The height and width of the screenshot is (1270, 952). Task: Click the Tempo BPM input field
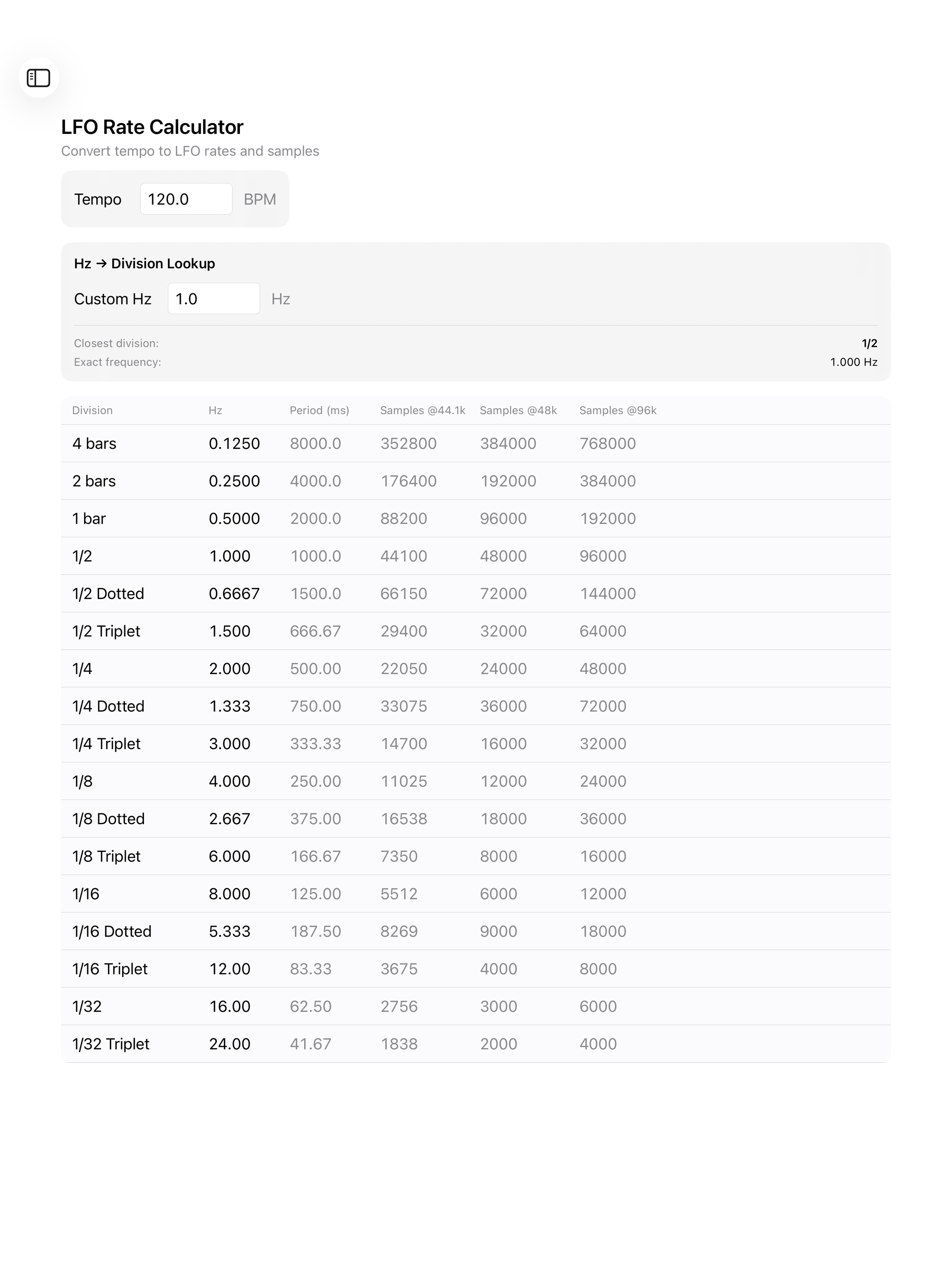[186, 198]
